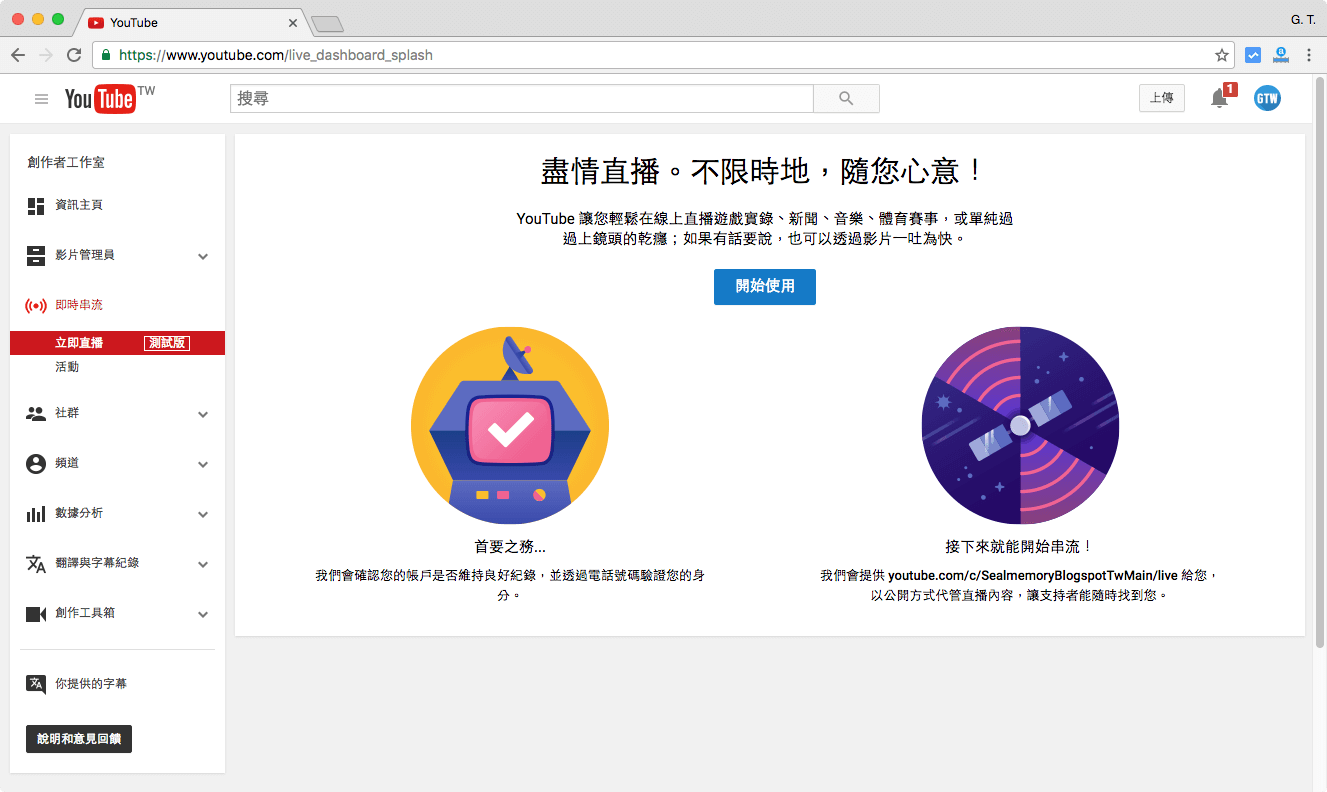Open the 數據分析 analytics icon
Viewport: 1327px width, 792px height.
[34, 513]
